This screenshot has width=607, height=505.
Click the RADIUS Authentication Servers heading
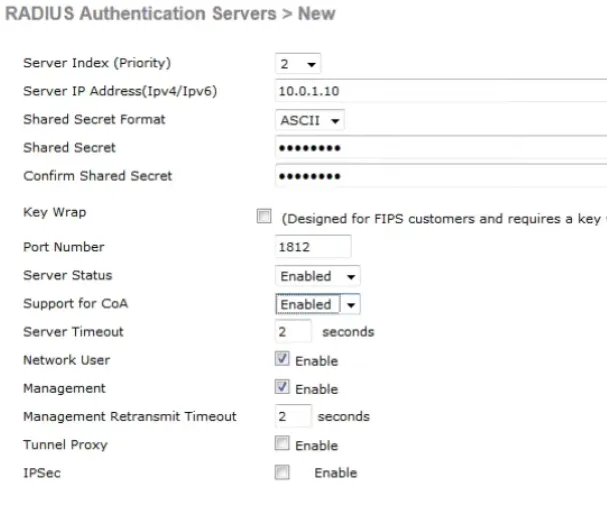170,14
